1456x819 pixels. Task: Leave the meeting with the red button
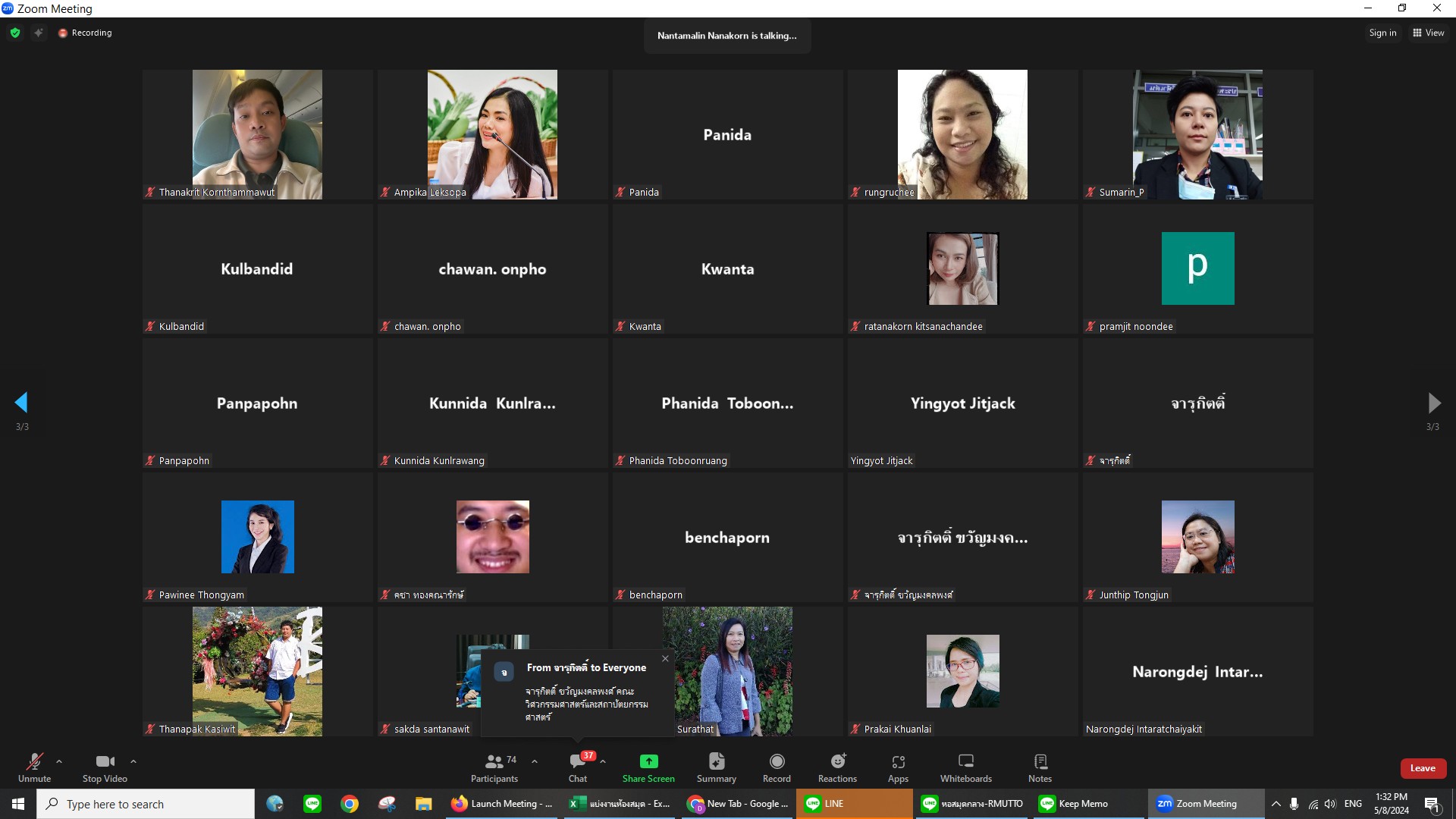tap(1423, 768)
